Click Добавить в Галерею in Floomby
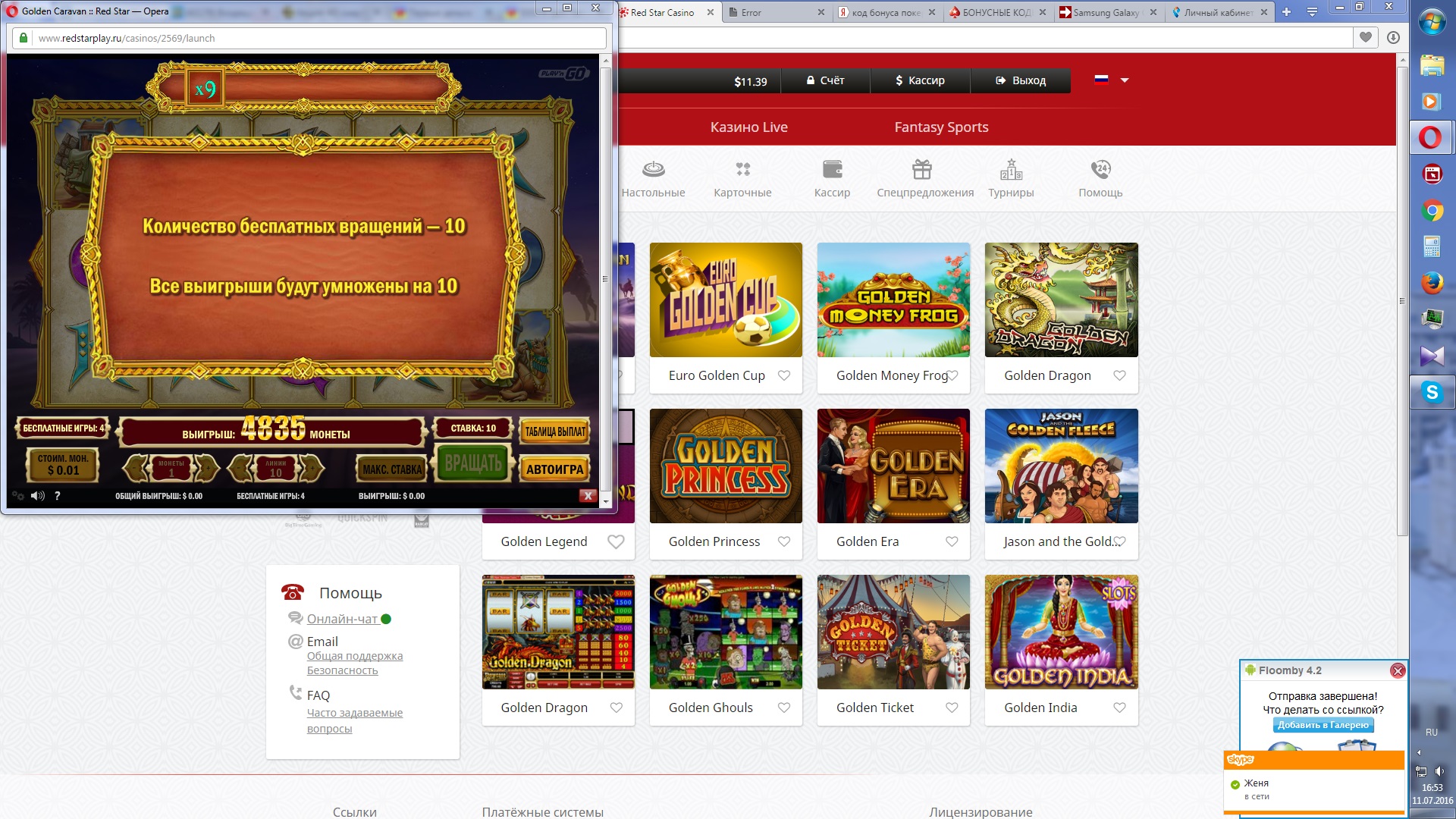Screen dimensions: 1456x819 pos(1323,725)
